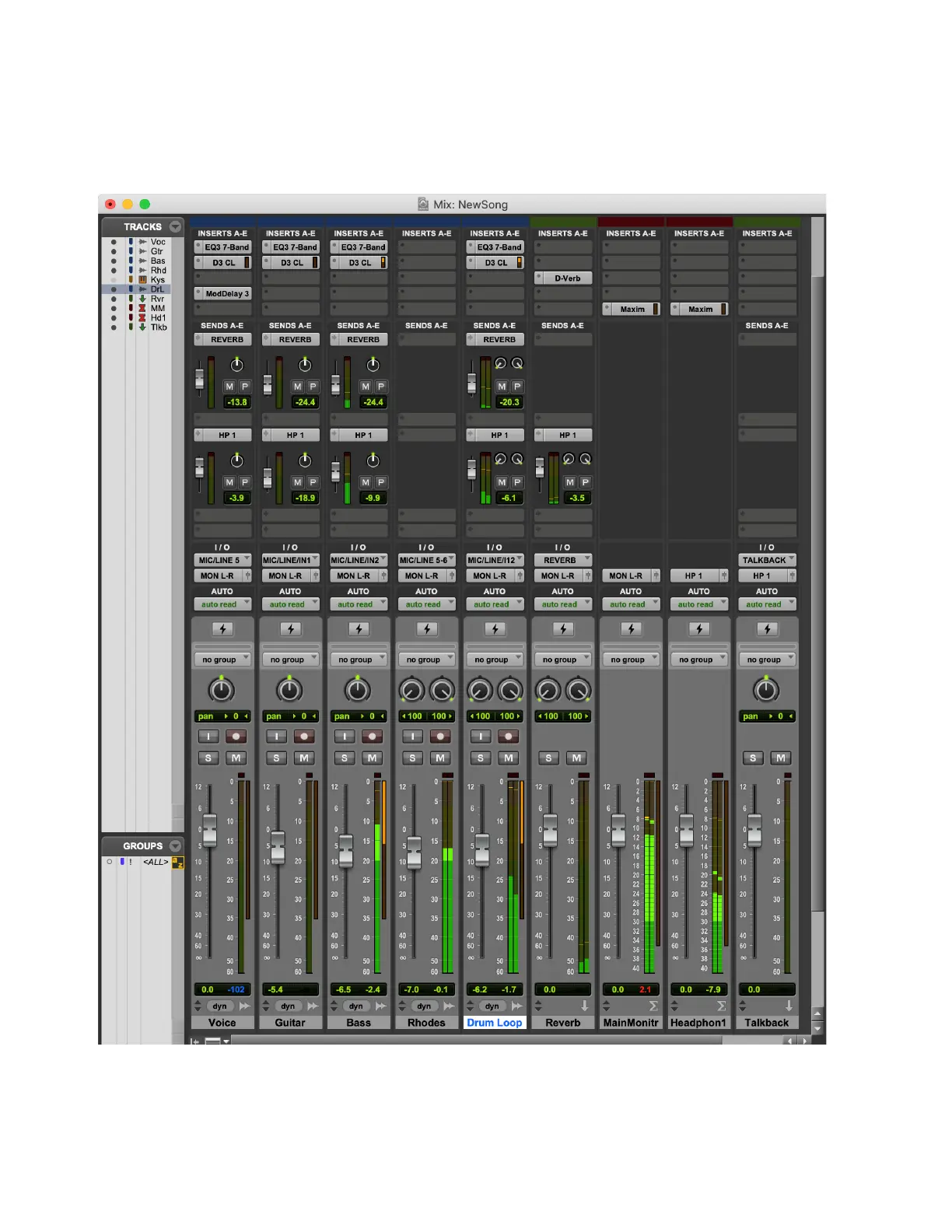
Task: Select Rvr in the tracks list
Action: click(158, 299)
